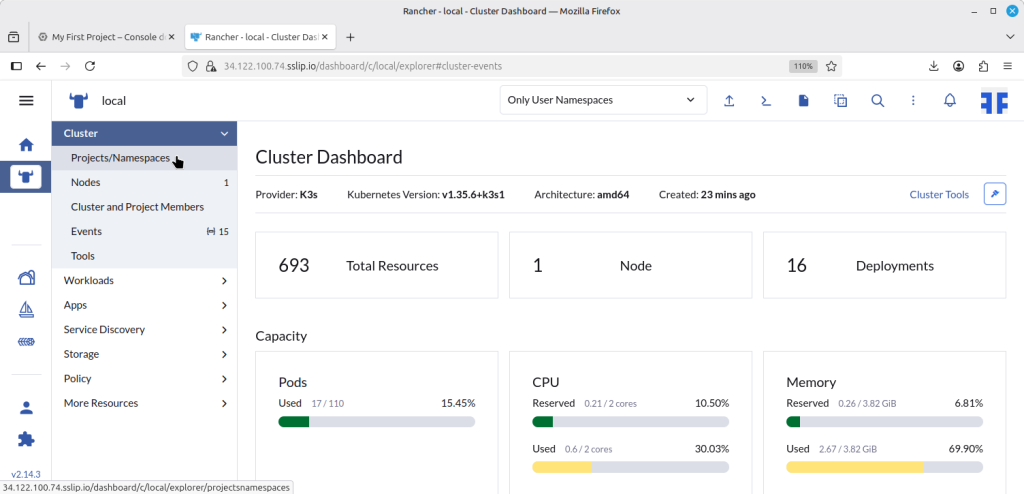This screenshot has height=494, width=1024.
Task: Click the CPU Used progress bar
Action: [x=630, y=467]
